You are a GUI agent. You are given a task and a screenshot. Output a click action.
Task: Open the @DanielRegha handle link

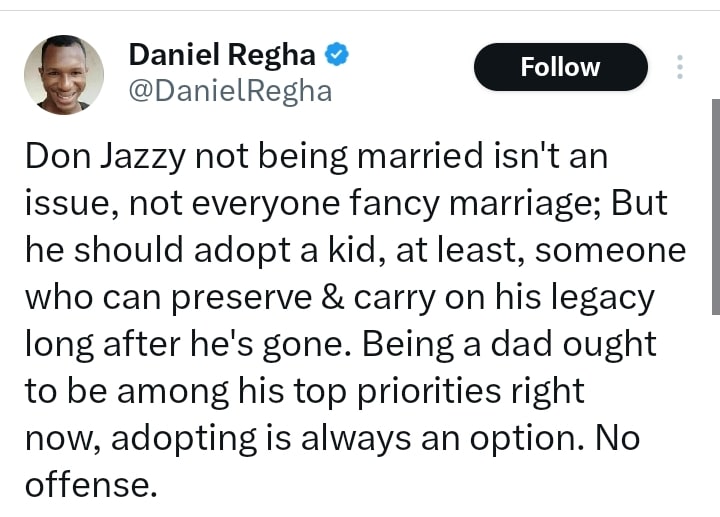click(x=230, y=92)
